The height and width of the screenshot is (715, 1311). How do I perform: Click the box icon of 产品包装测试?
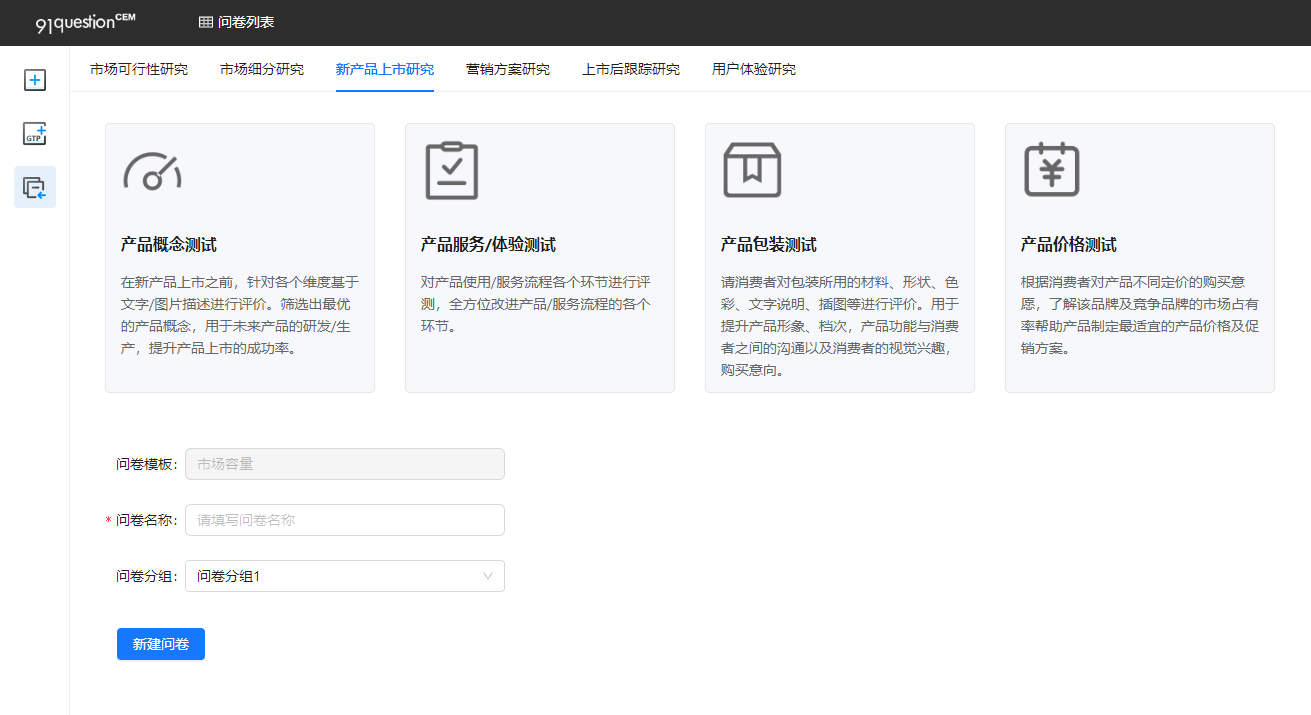coord(752,170)
